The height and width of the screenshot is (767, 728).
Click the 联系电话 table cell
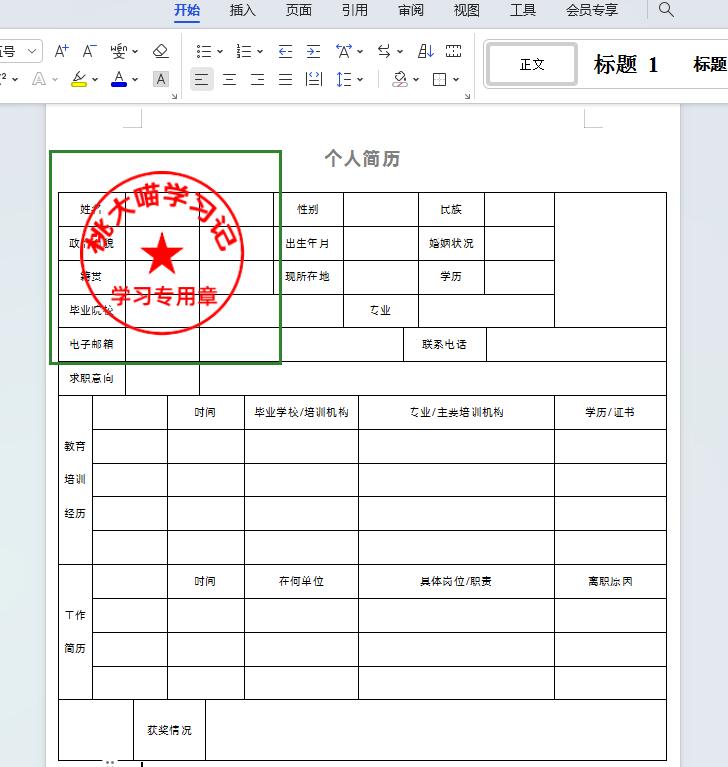[444, 344]
